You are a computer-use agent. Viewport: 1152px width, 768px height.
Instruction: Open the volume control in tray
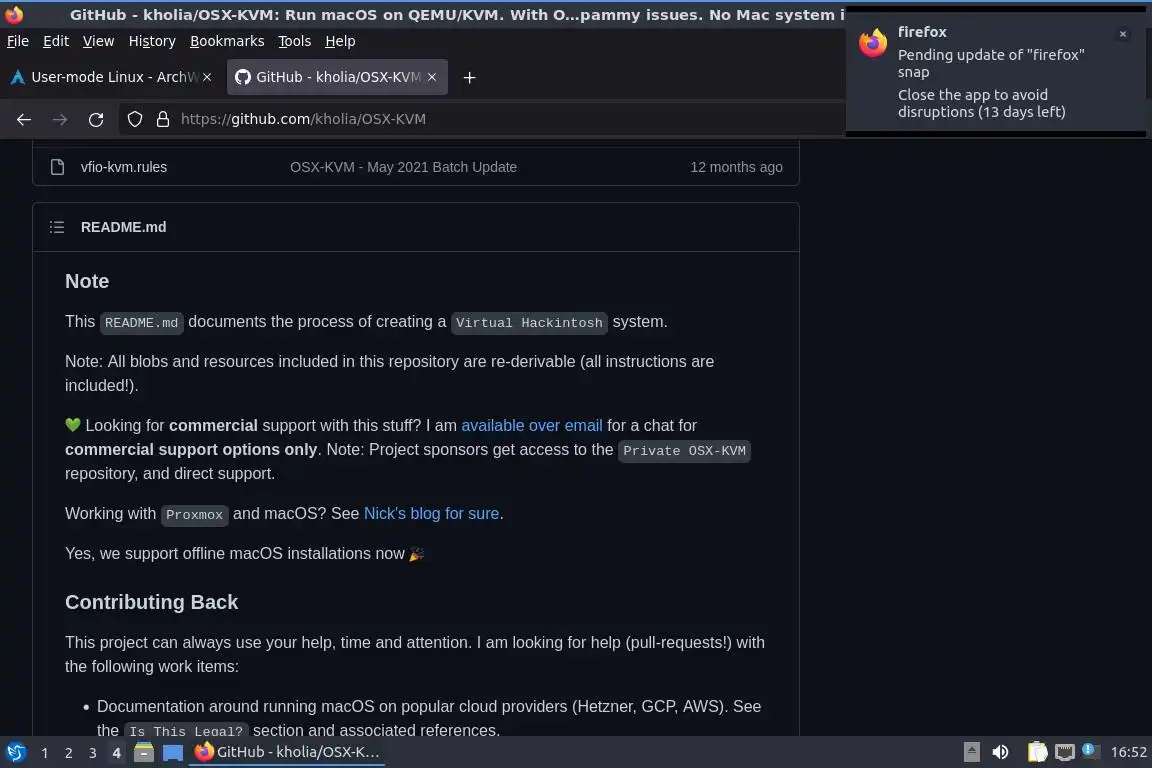pyautogui.click(x=1000, y=752)
